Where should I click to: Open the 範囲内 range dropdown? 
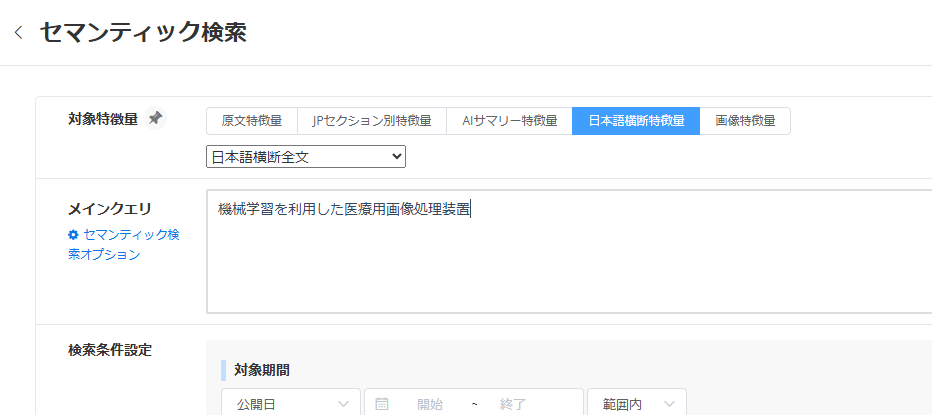point(636,404)
